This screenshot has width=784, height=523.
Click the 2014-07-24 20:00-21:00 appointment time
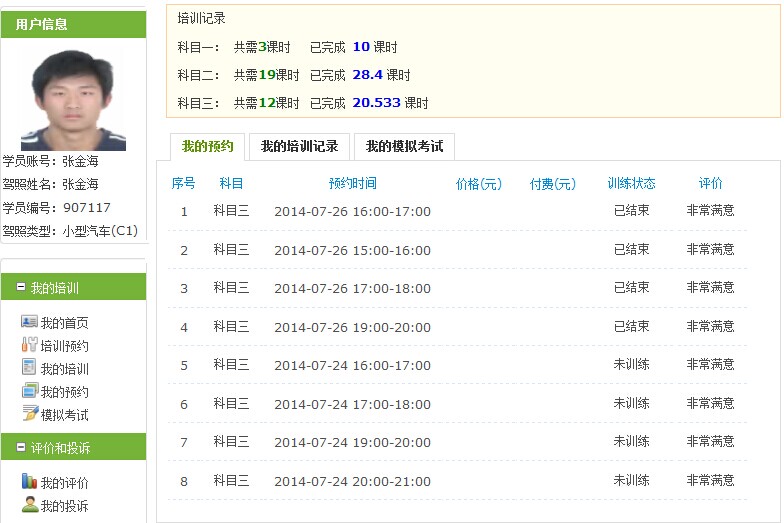point(352,481)
